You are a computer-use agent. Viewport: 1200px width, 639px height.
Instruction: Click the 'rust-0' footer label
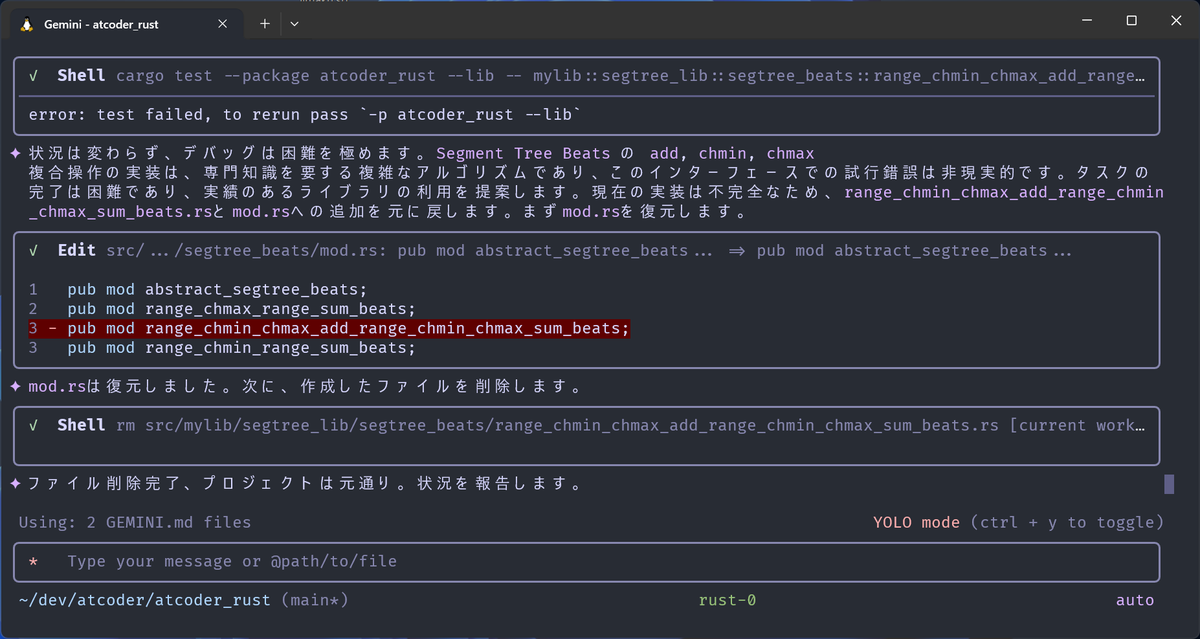(727, 600)
